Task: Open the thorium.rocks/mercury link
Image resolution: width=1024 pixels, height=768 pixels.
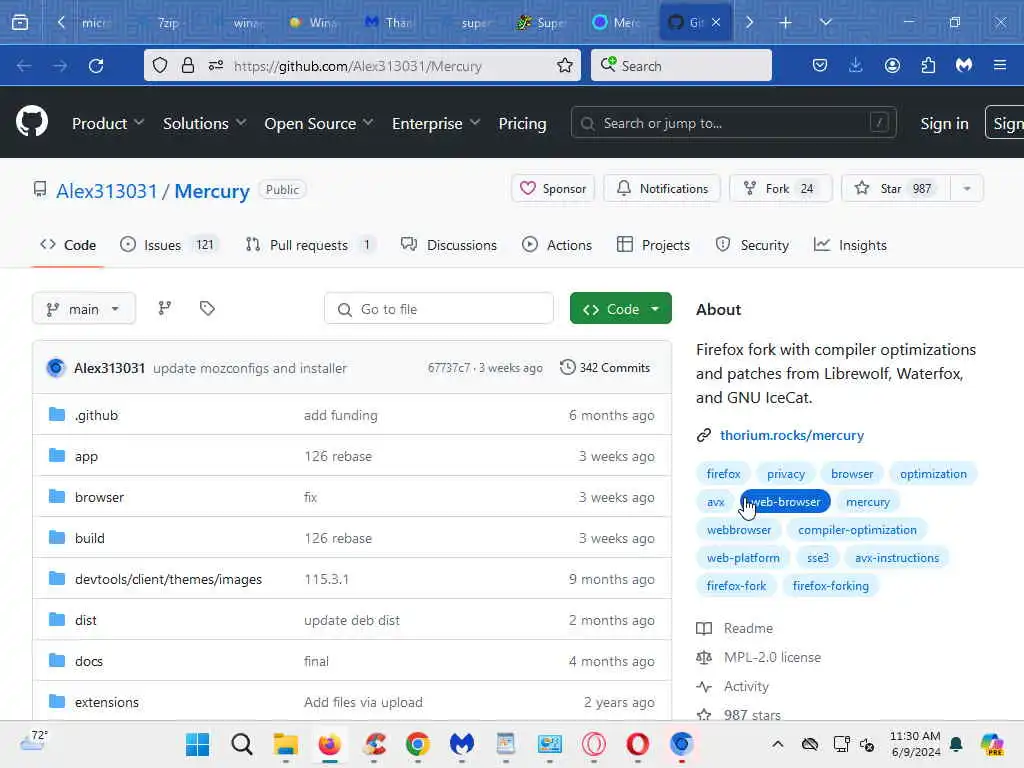Action: pyautogui.click(x=792, y=435)
